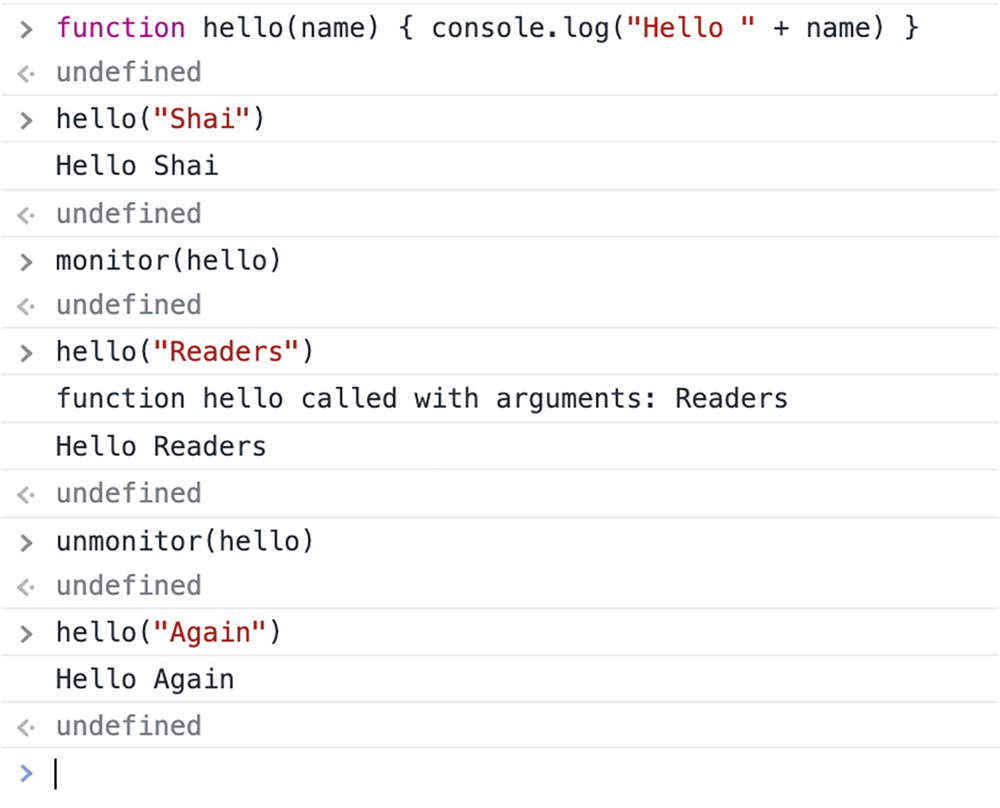Screen dimensions: 1000x808
Task: Click the return arrow below the unmonitor(hello) line
Action: click(x=27, y=586)
